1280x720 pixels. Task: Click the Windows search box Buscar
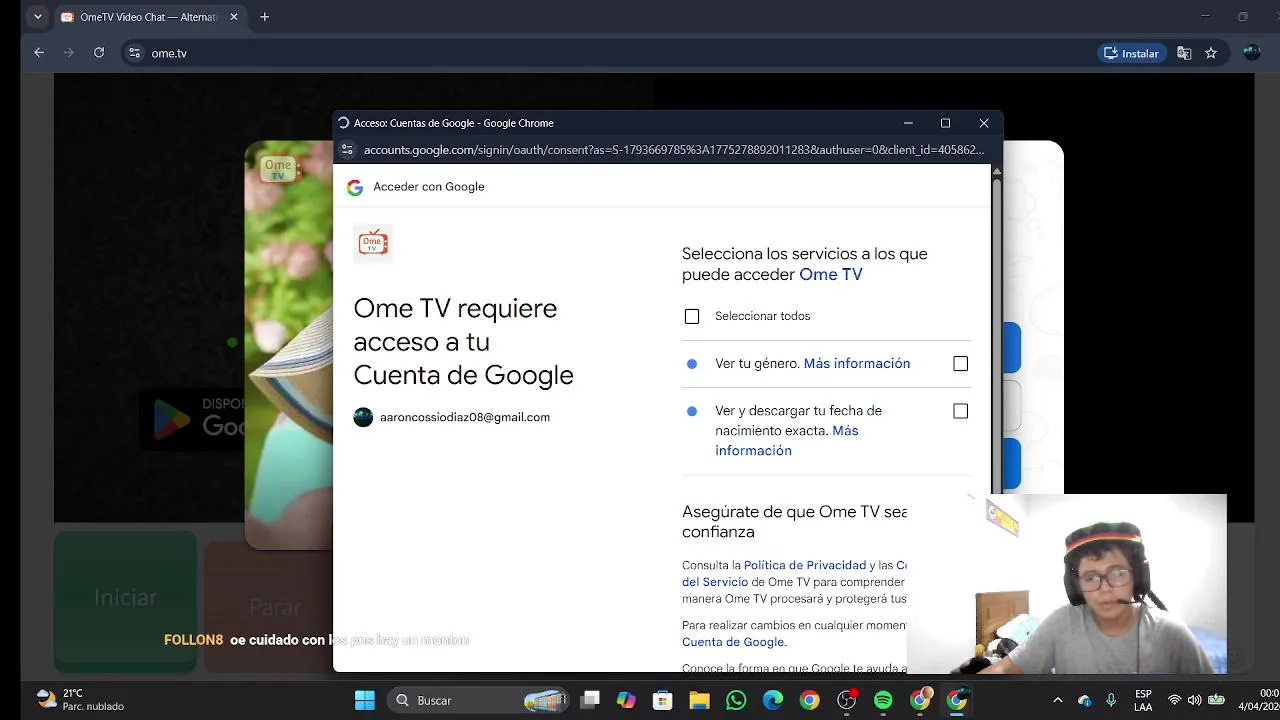(478, 700)
